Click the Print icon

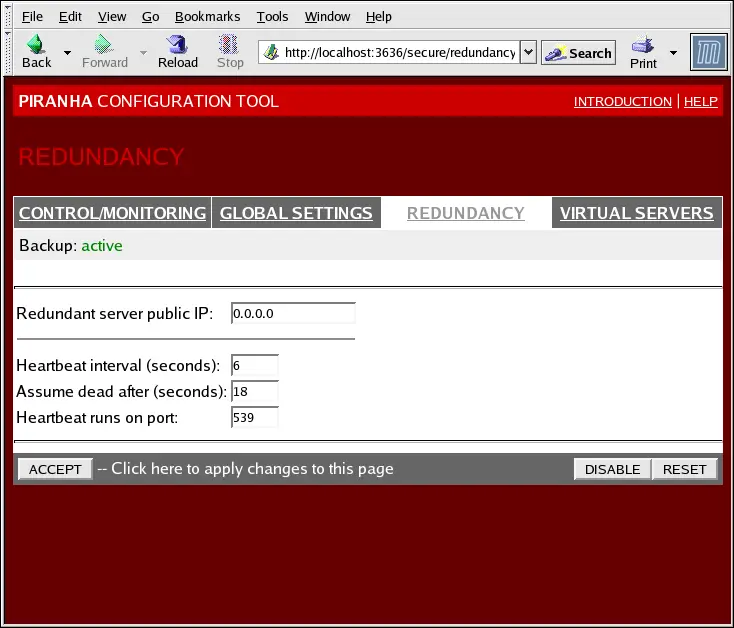pos(643,46)
